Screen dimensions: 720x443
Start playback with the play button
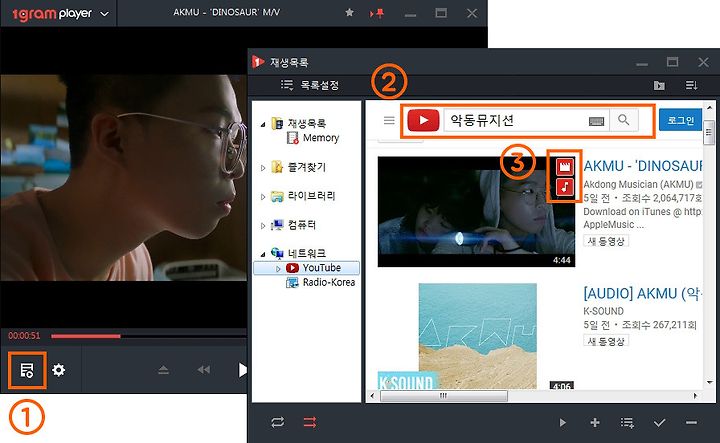click(x=242, y=370)
